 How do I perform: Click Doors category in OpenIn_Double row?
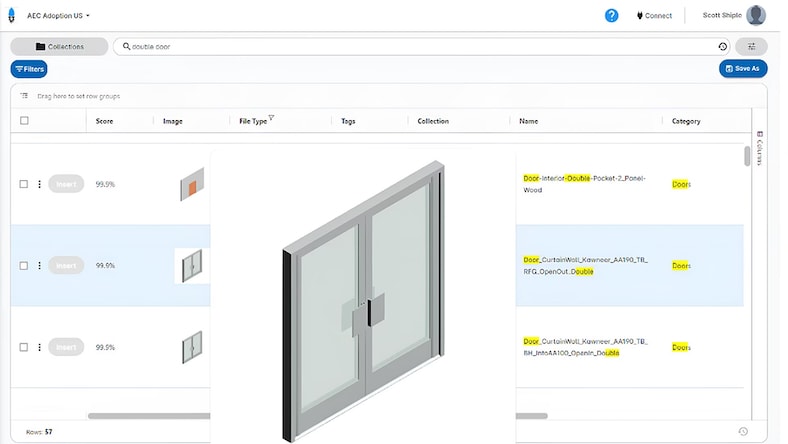(681, 347)
